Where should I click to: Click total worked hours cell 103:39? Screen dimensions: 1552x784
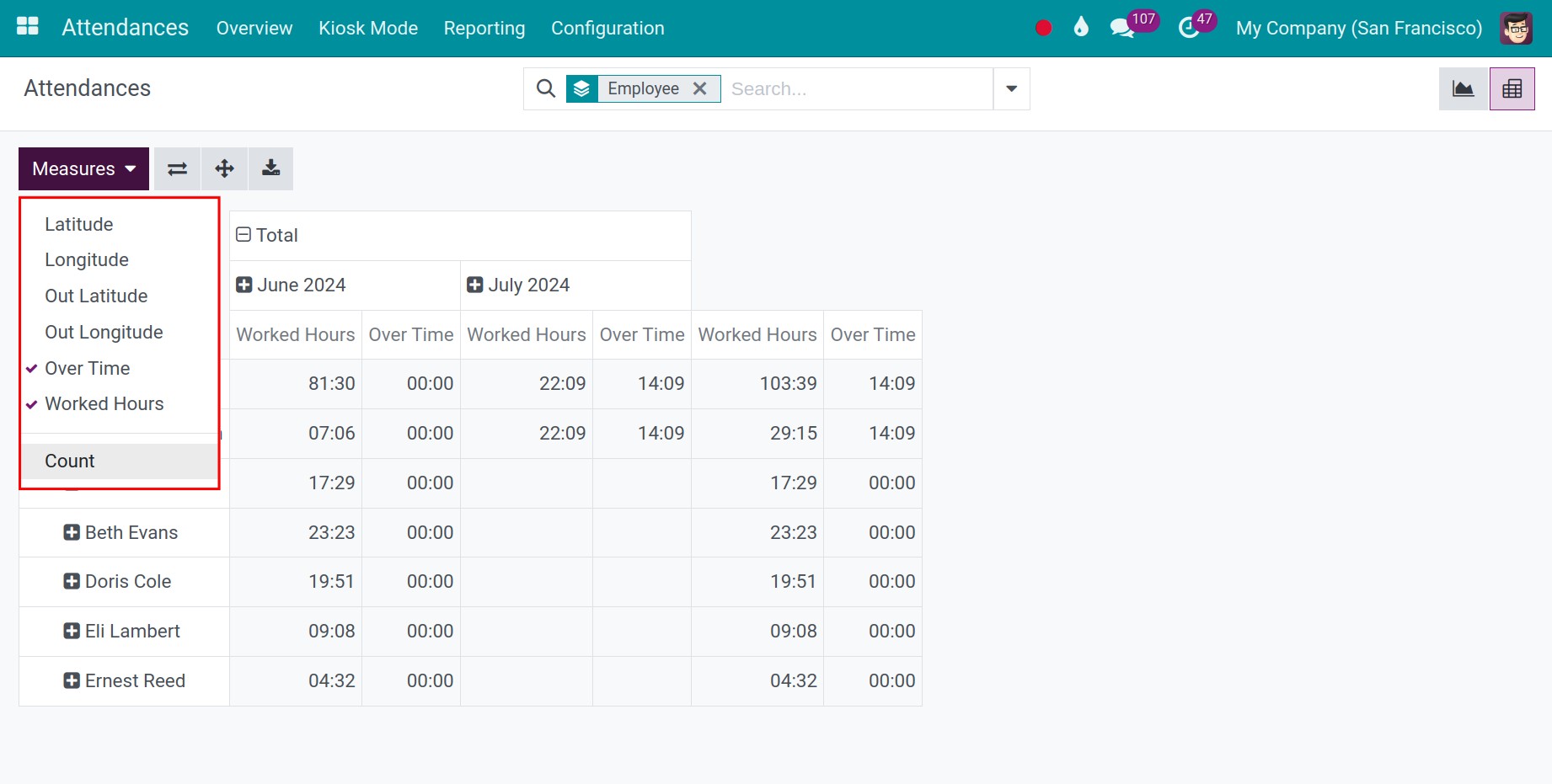click(x=757, y=384)
